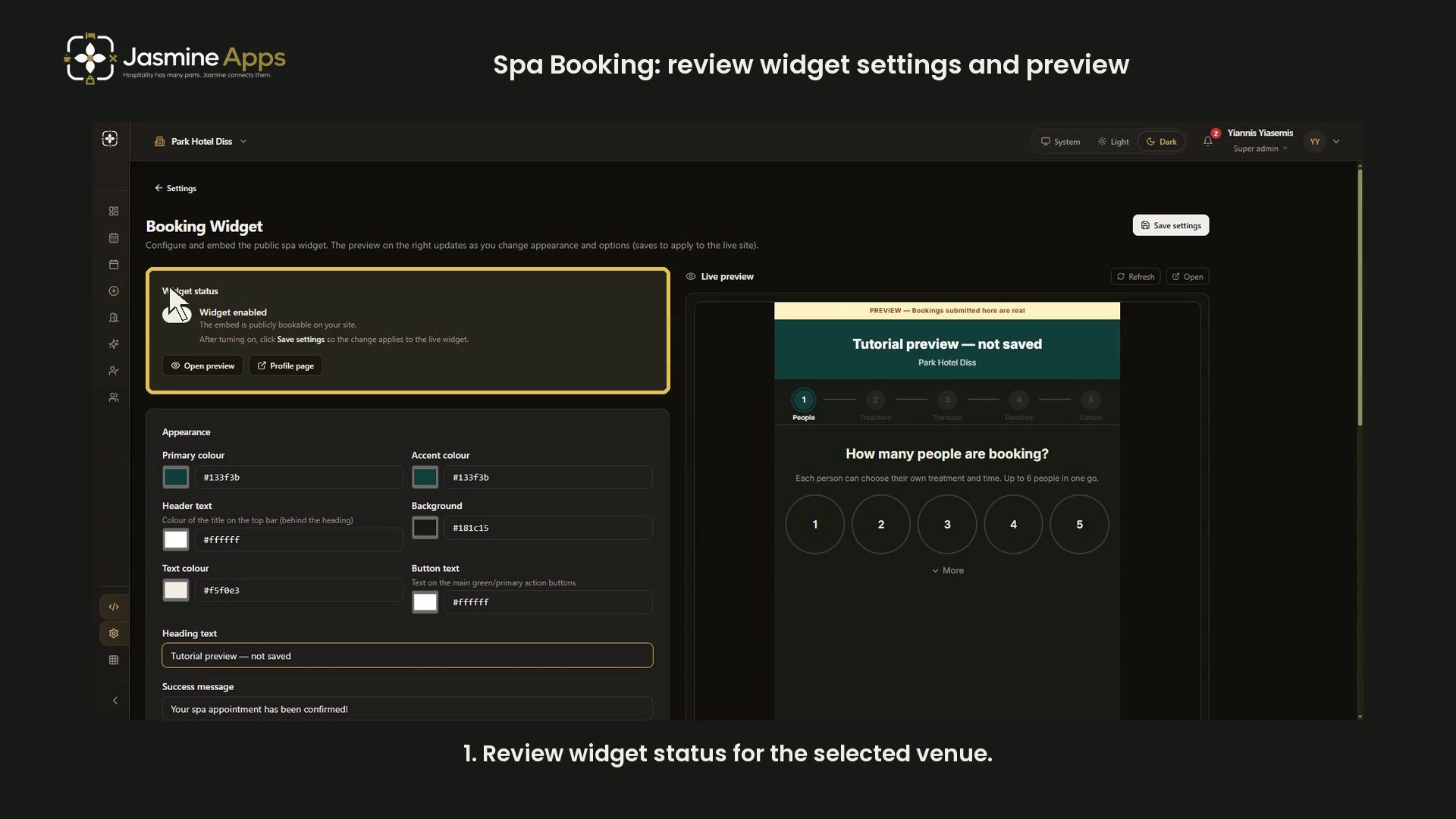
Task: Expand the Super admin role dropdown
Action: (1260, 149)
